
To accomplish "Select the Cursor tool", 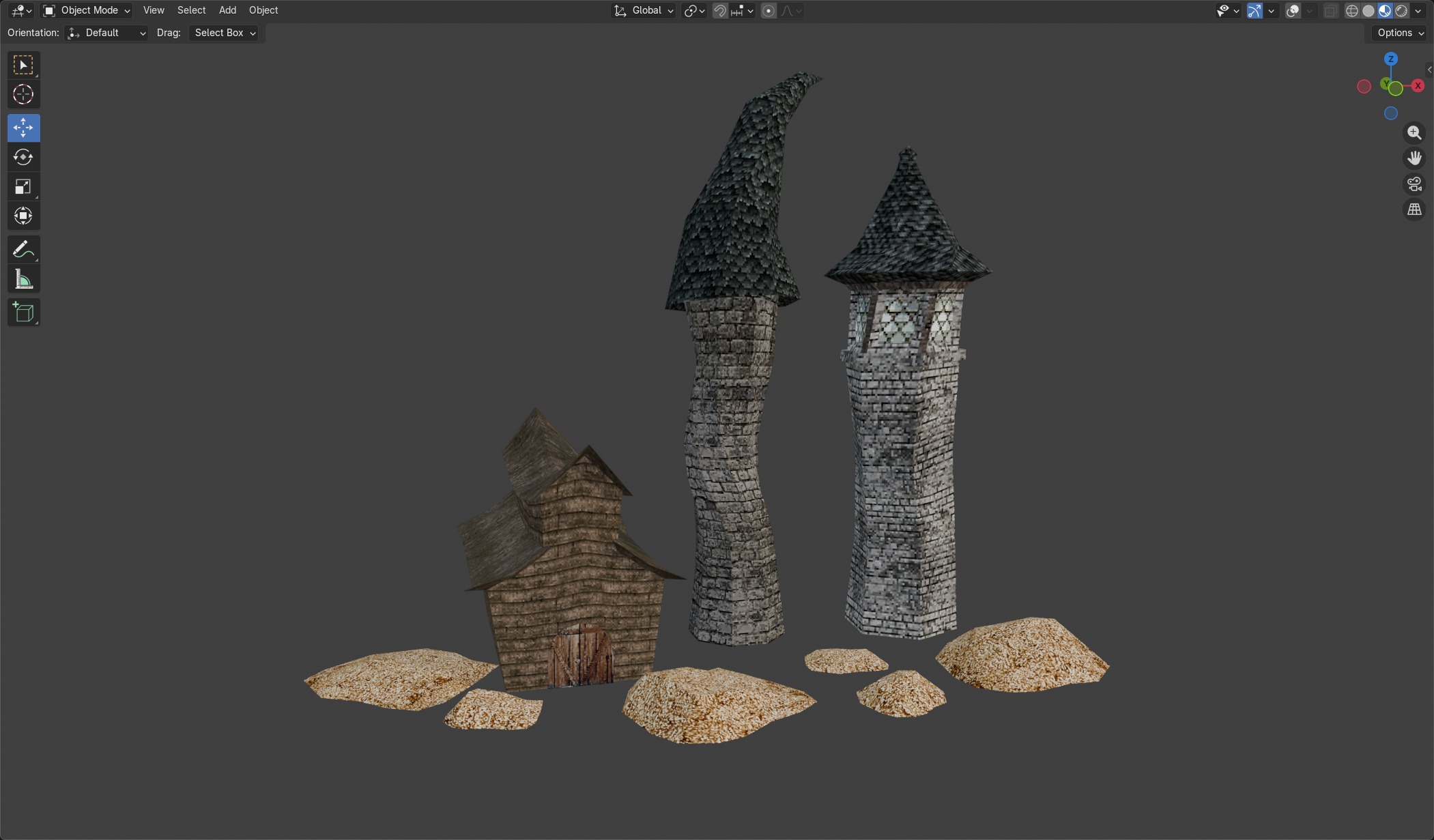I will (23, 94).
